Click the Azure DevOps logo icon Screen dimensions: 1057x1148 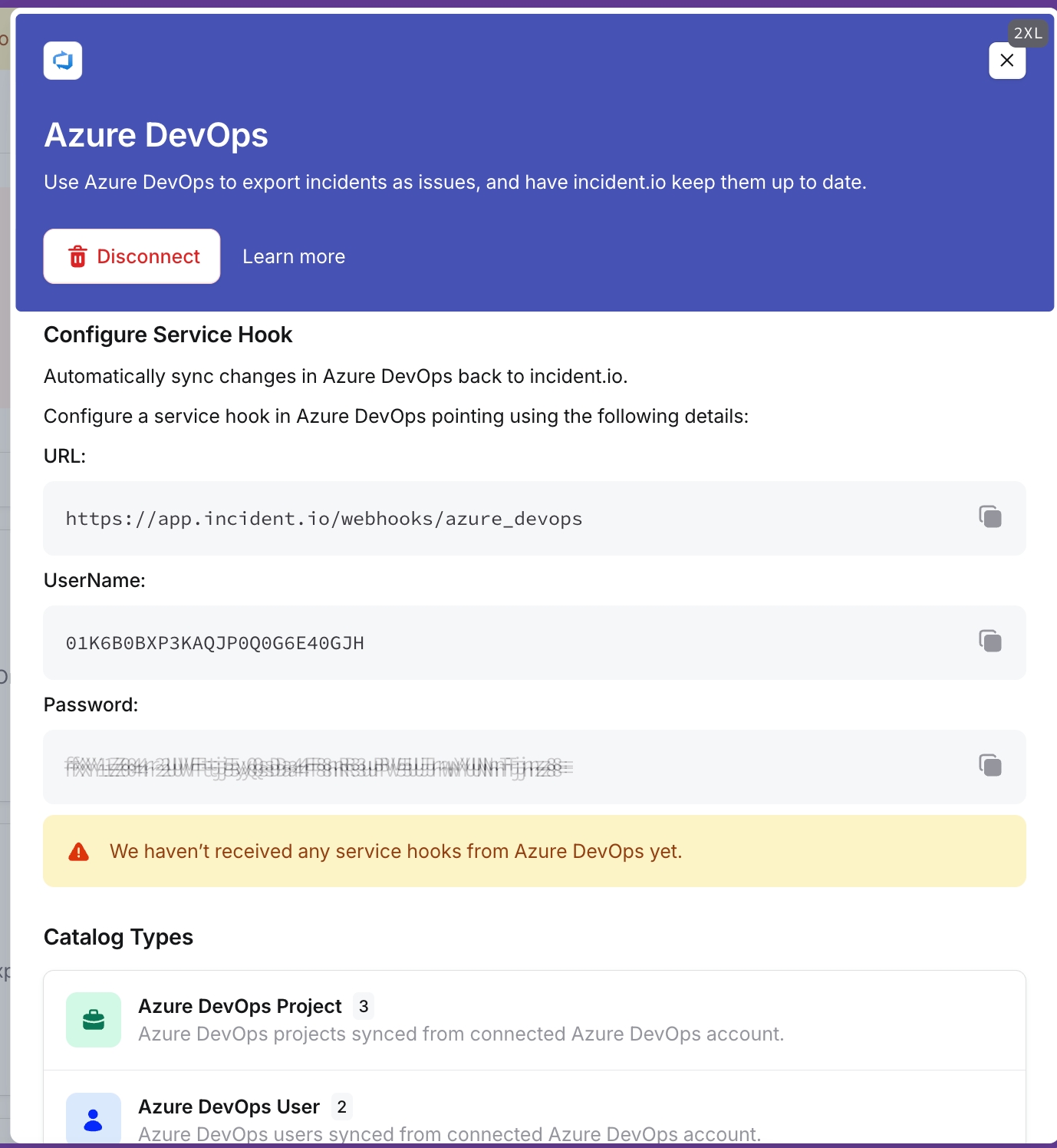point(63,61)
